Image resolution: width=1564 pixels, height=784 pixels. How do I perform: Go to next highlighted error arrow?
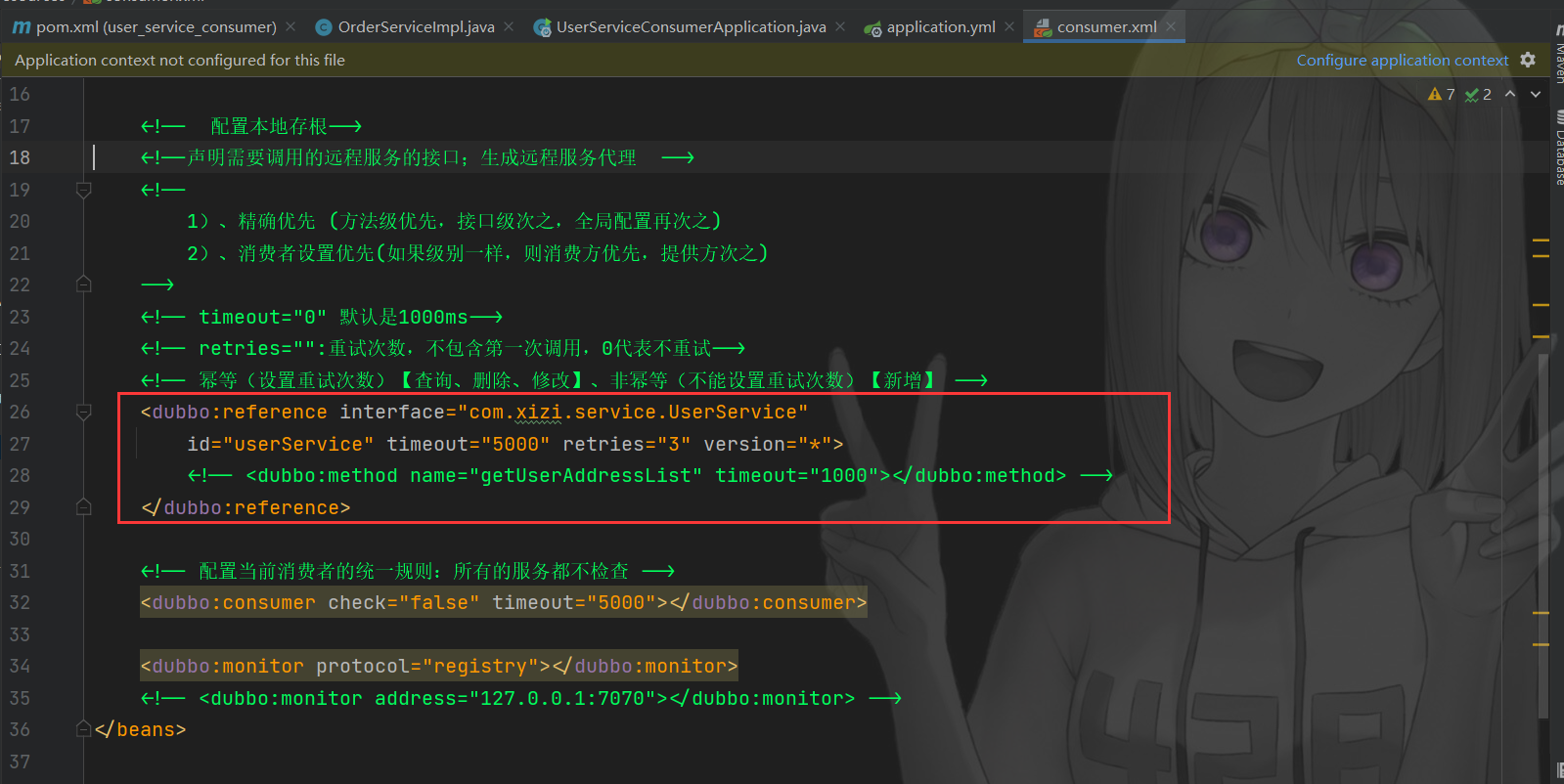click(x=1536, y=94)
